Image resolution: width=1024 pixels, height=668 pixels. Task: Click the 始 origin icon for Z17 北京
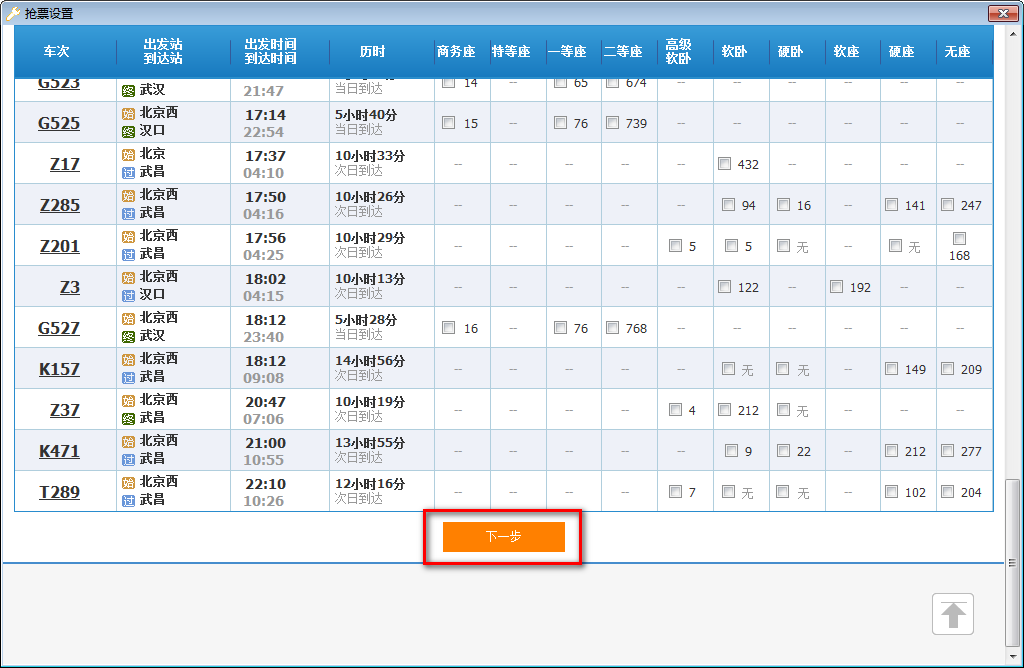click(128, 155)
